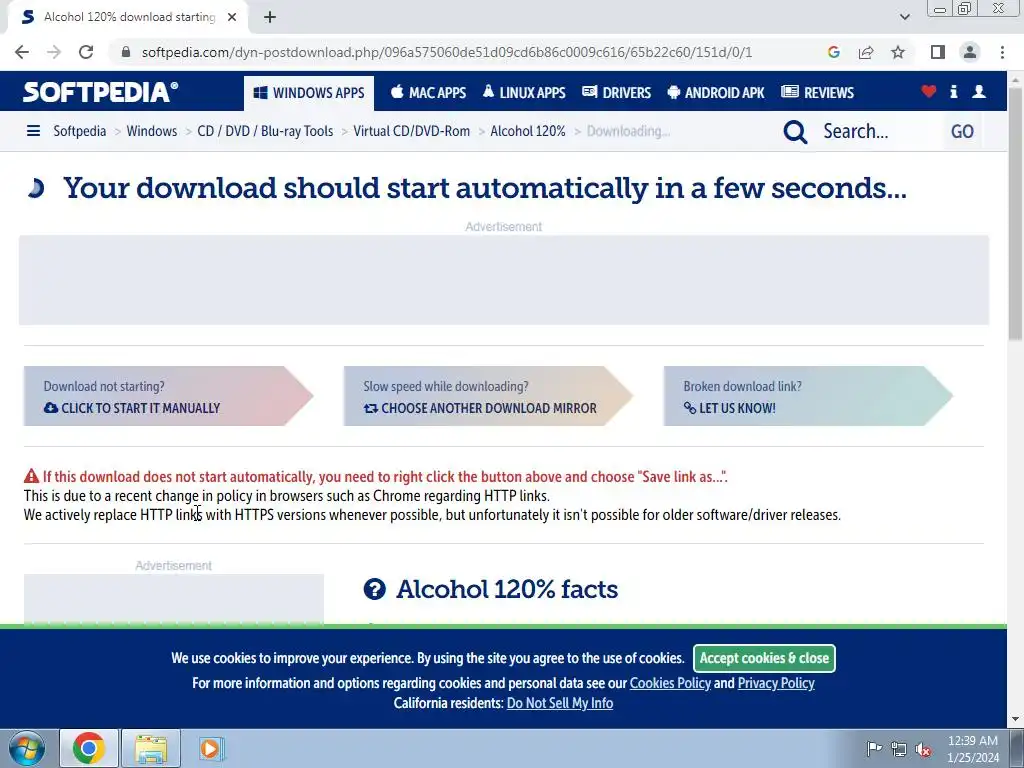Open Windows Media Player from the taskbar
The height and width of the screenshot is (768, 1024).
(x=211, y=748)
